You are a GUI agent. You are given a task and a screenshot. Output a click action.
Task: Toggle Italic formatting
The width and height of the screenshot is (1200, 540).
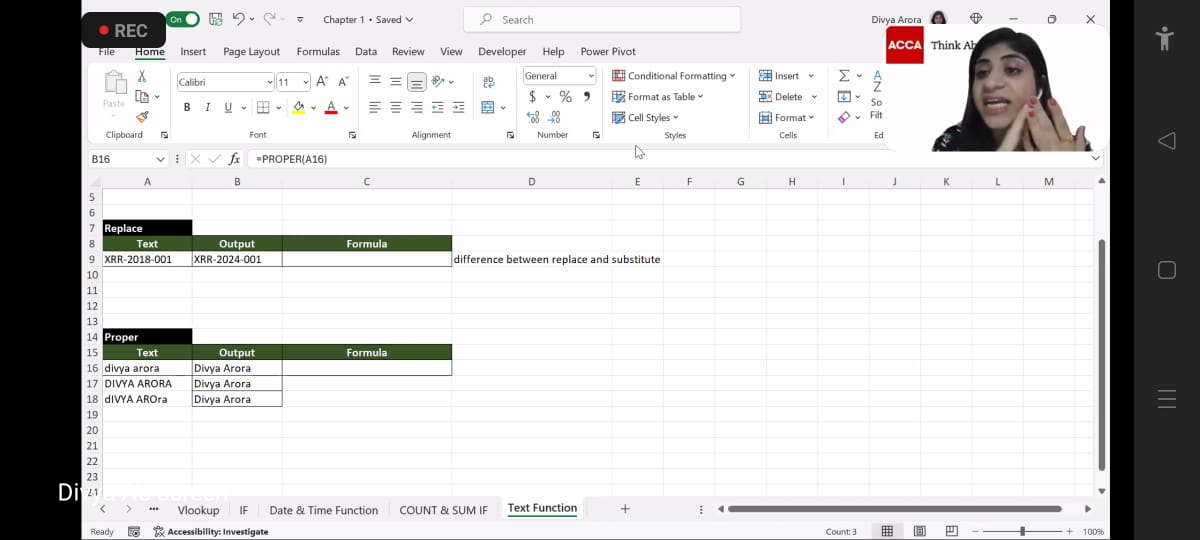[208, 108]
